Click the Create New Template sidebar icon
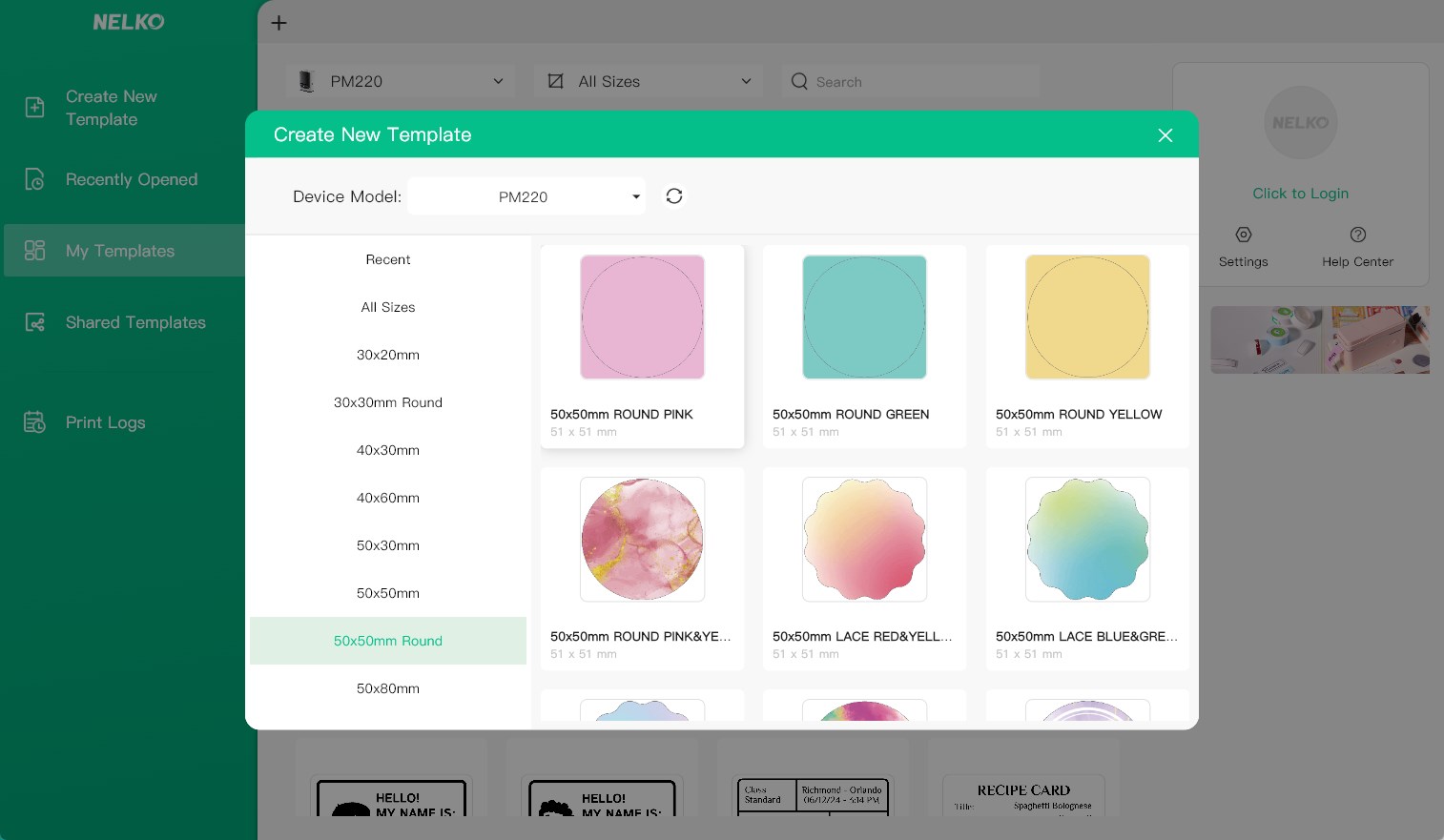 pos(34,108)
